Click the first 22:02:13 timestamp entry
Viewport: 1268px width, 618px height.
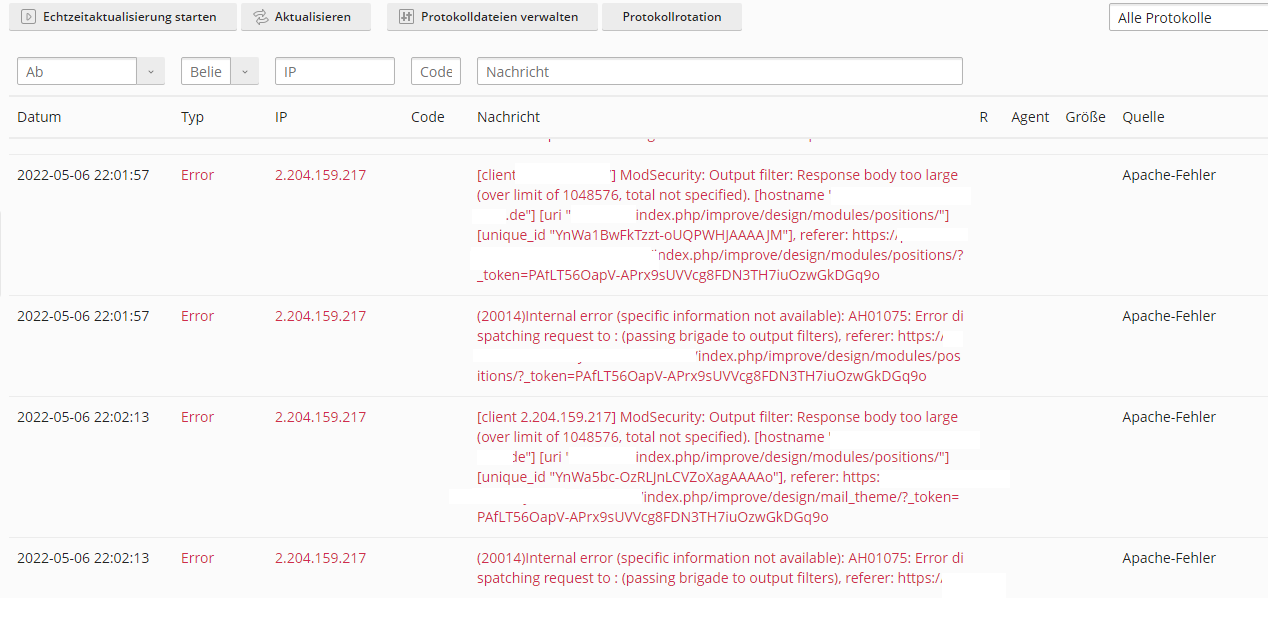click(83, 417)
